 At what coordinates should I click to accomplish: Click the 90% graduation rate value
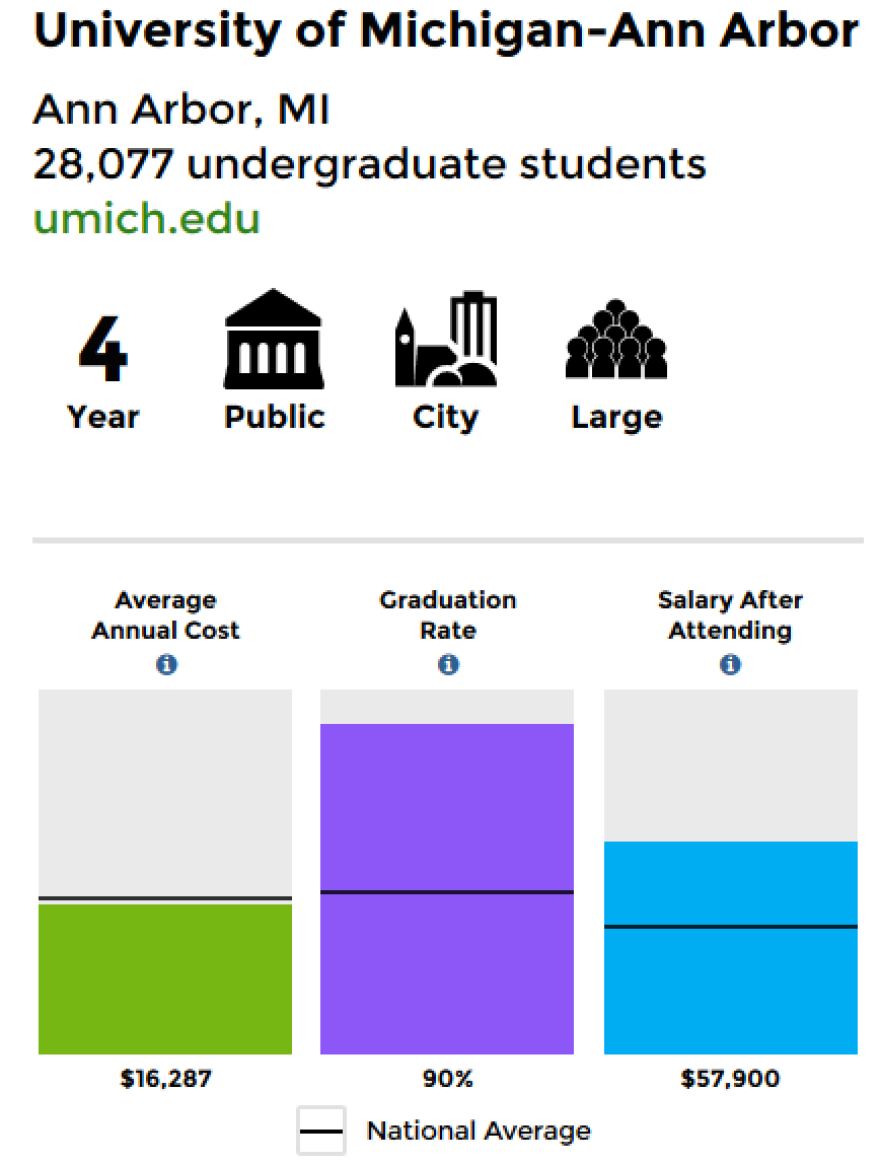448,1078
